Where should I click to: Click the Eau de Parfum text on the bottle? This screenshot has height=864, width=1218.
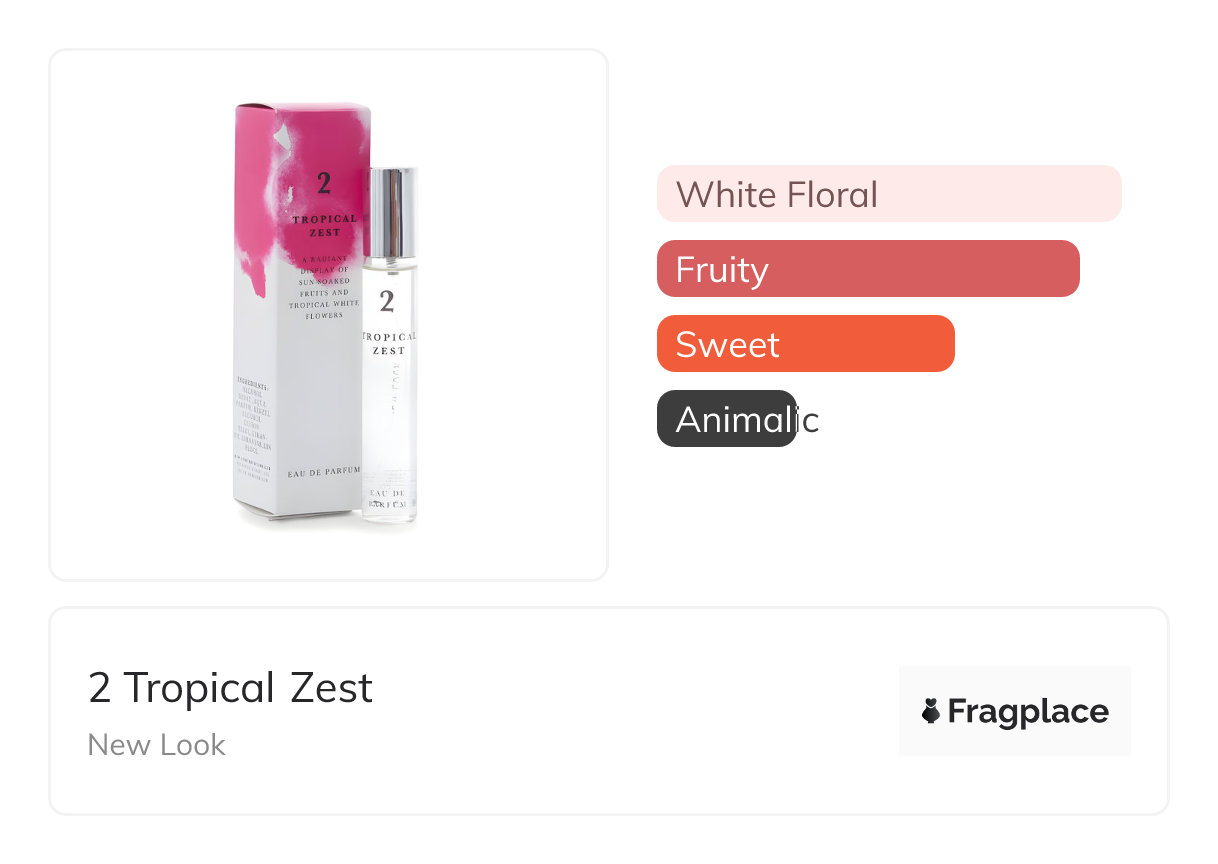click(x=388, y=500)
